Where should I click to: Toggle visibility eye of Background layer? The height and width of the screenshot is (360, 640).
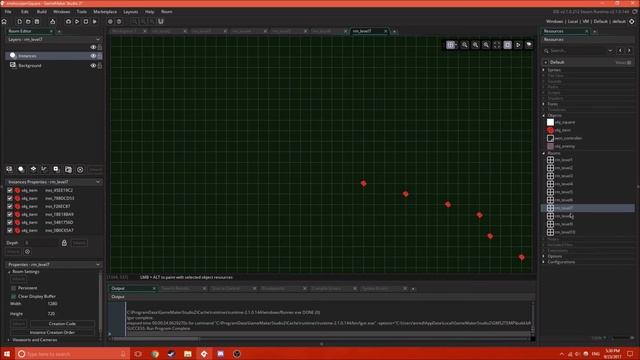[93, 66]
